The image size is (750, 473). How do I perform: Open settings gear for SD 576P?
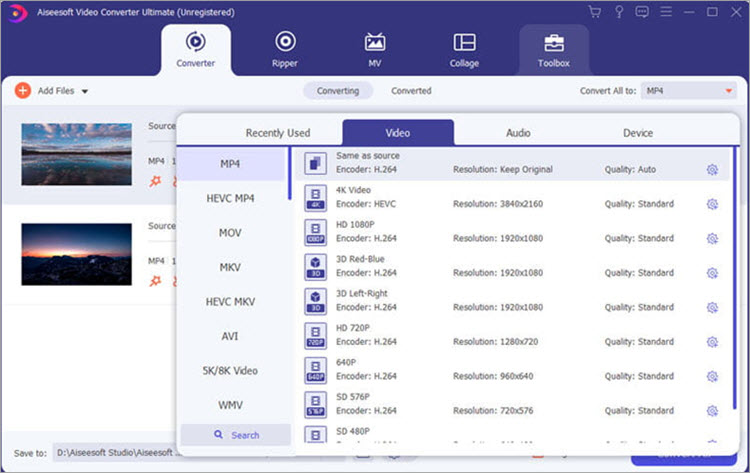coord(712,410)
